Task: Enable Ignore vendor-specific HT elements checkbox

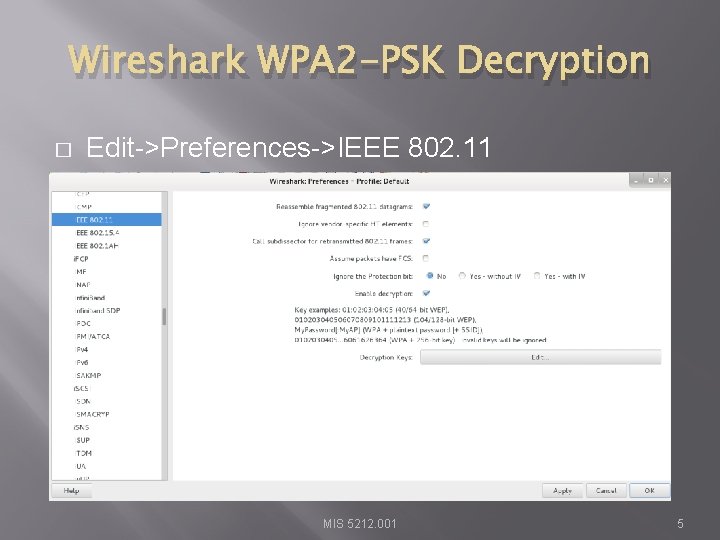Action: click(x=426, y=224)
